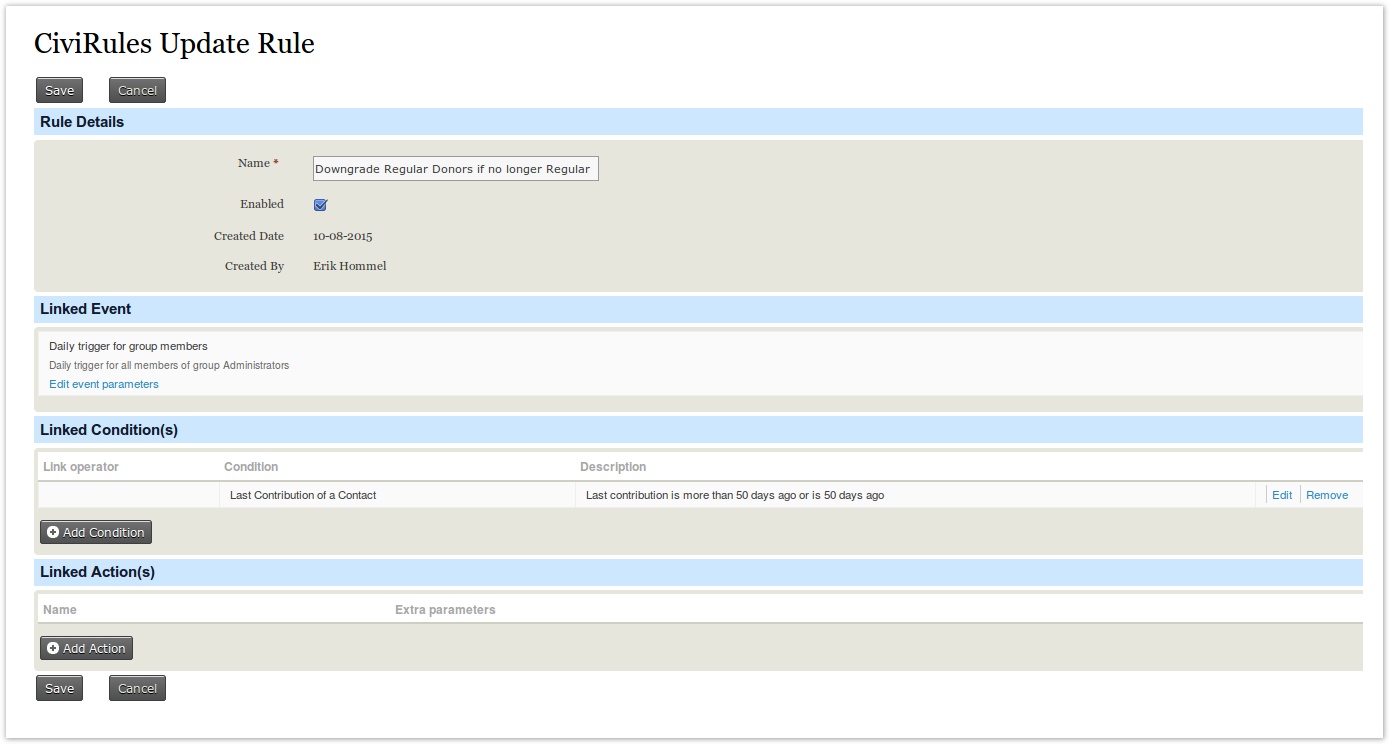
Task: Click the bottom Save button
Action: [x=59, y=688]
